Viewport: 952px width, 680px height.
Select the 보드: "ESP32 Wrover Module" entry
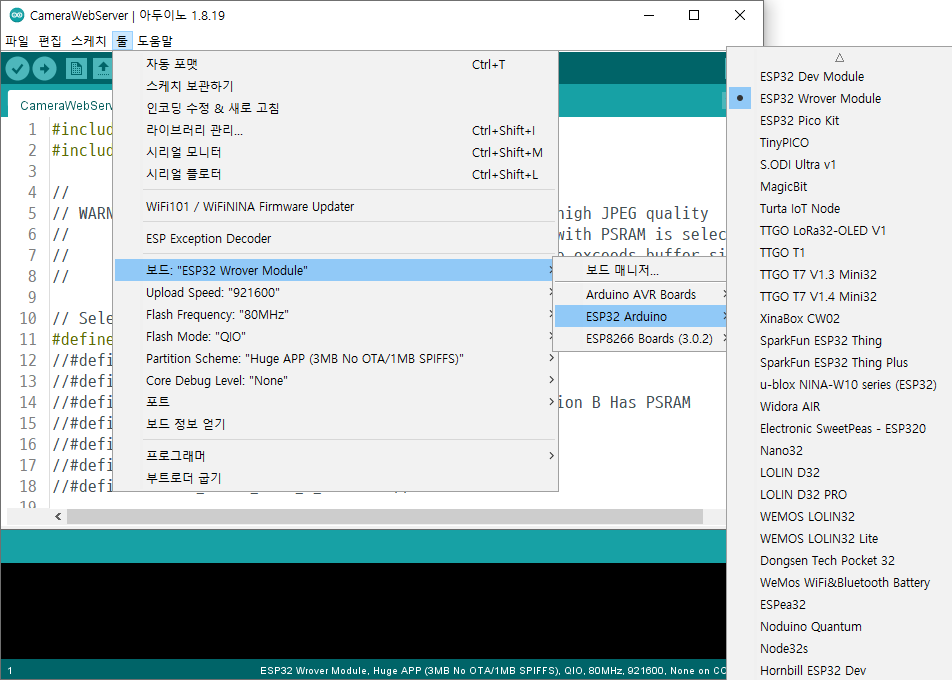pyautogui.click(x=336, y=270)
